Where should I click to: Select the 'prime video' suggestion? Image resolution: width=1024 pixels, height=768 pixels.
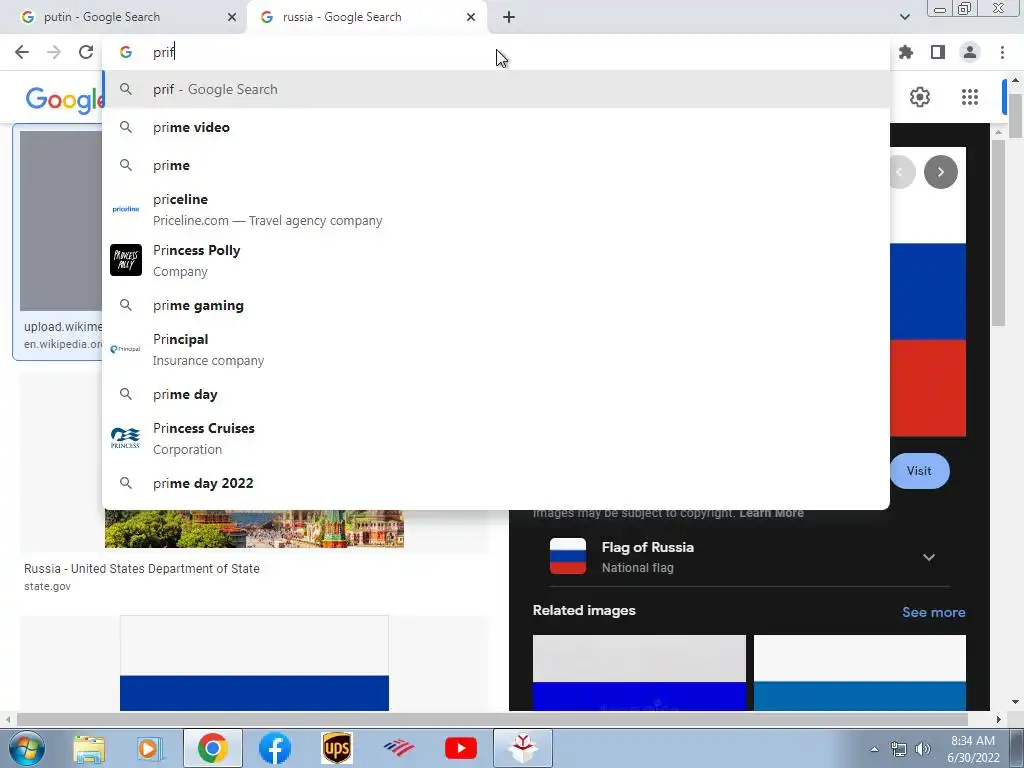pos(496,127)
